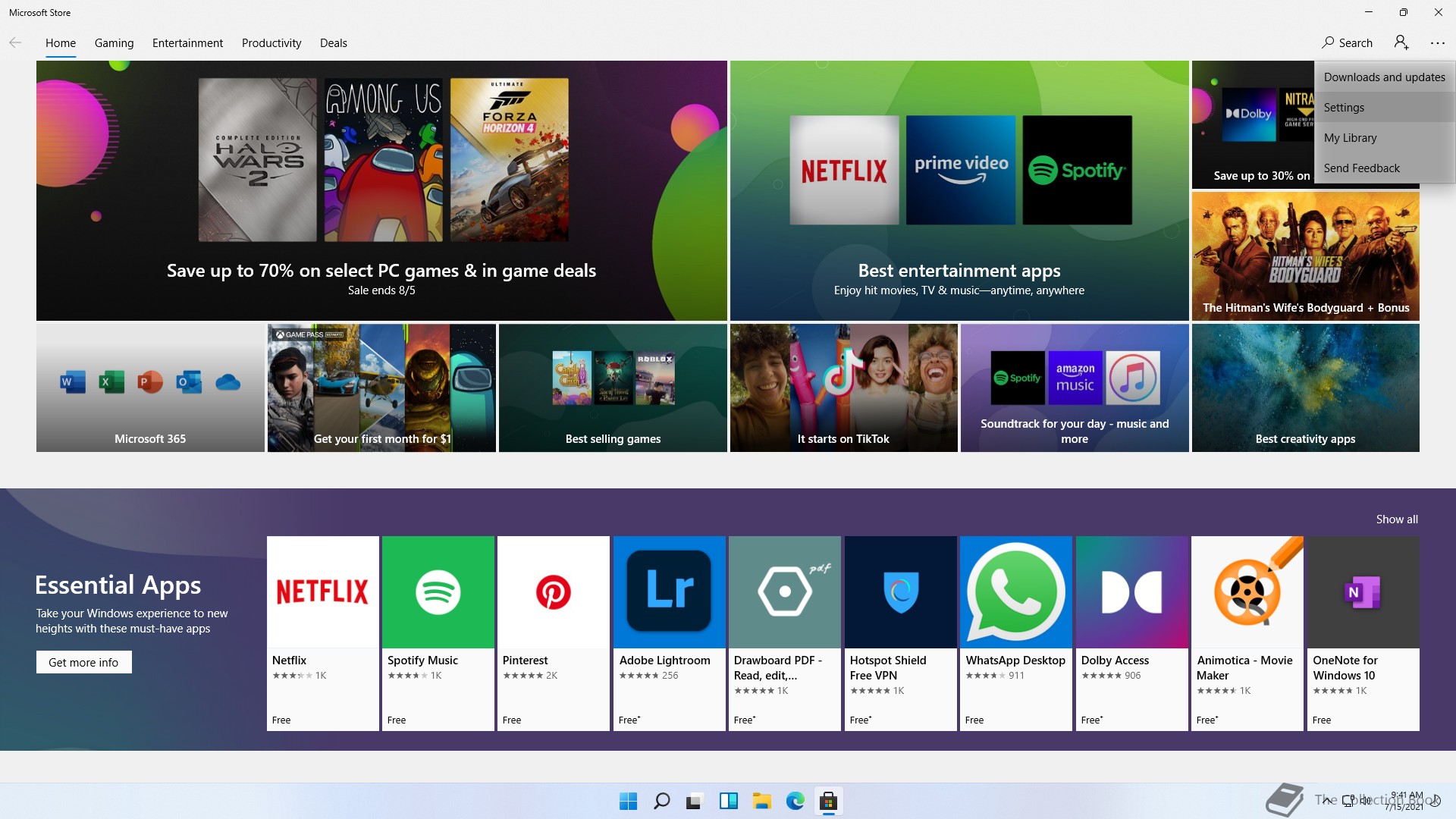Open taskbar Search magnifier
The image size is (1456, 819).
coord(662,801)
